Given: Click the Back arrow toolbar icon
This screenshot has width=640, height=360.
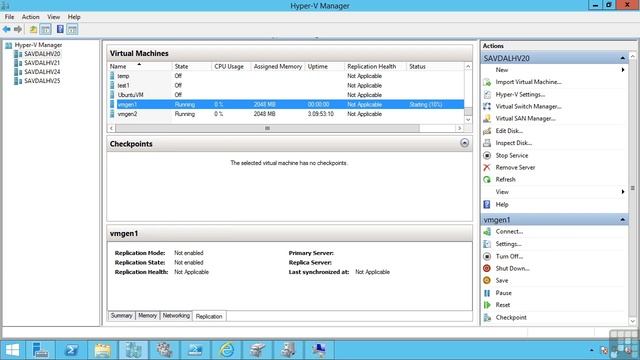Looking at the screenshot, I should tap(7, 29).
